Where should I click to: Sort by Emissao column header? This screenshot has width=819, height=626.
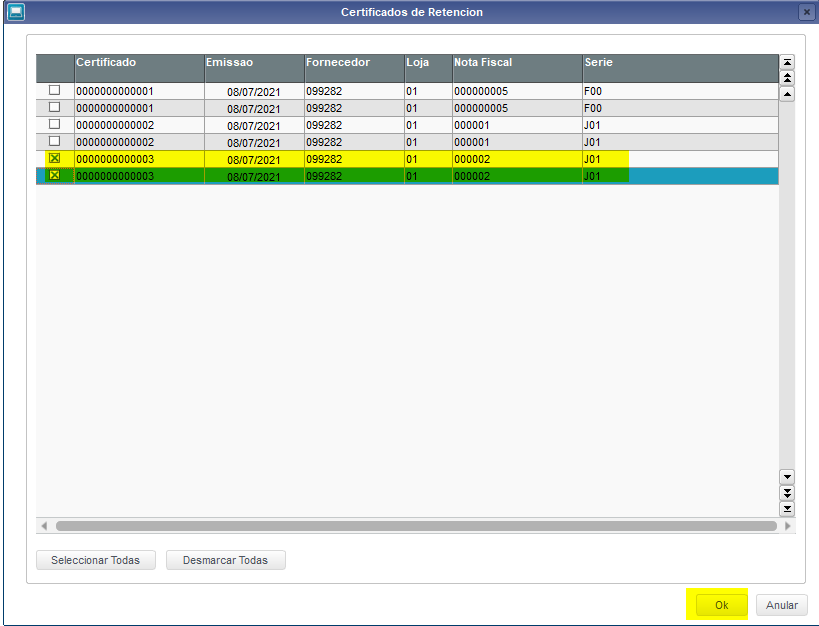pyautogui.click(x=254, y=68)
